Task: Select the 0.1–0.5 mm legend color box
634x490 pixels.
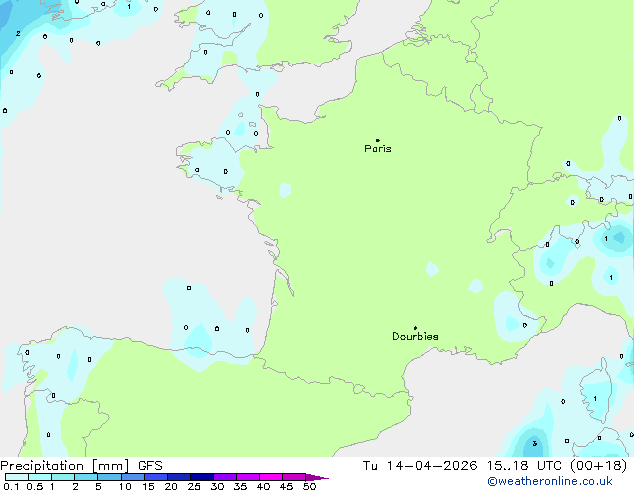Action: 17,477
